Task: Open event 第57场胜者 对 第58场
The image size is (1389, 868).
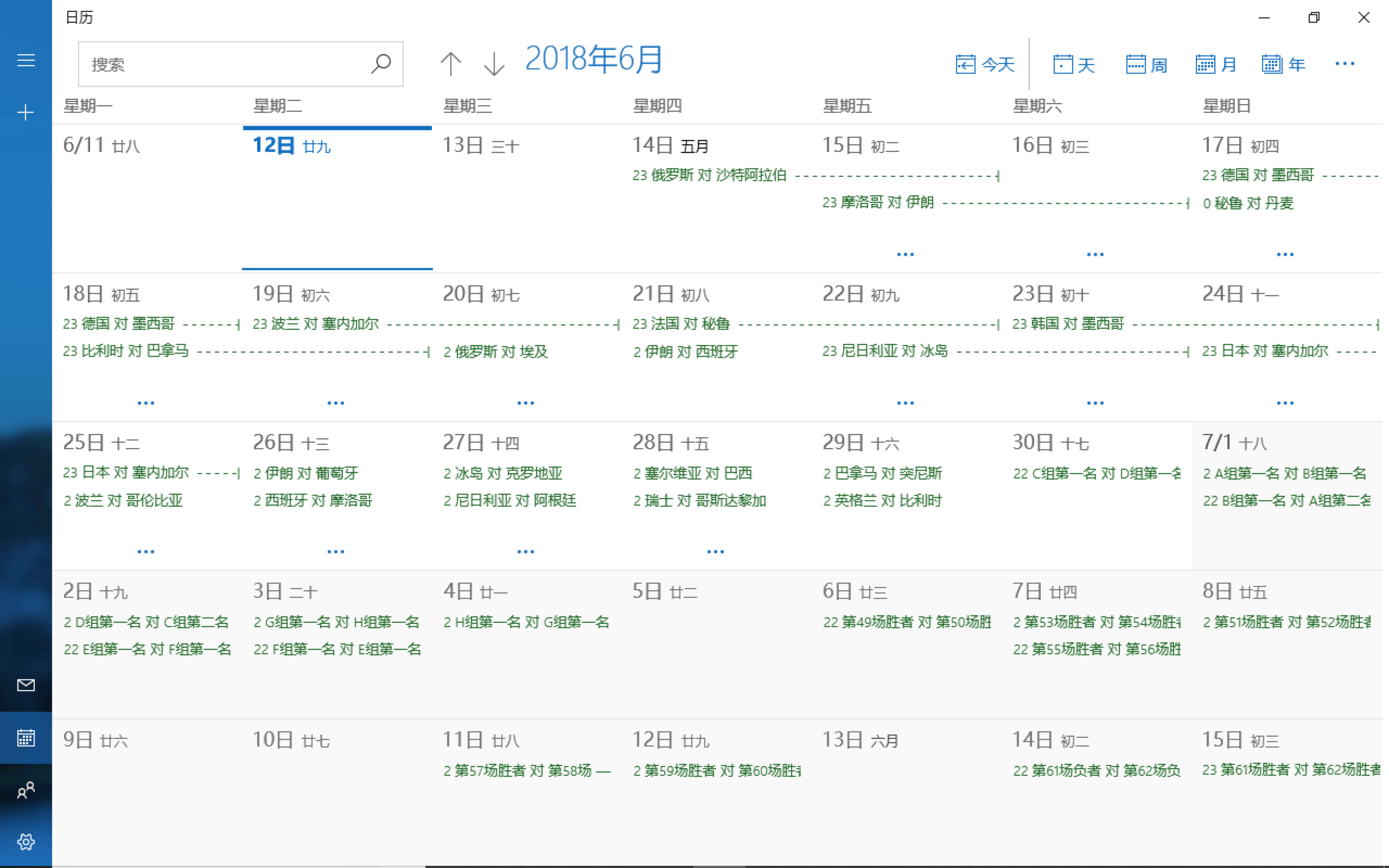Action: [527, 770]
